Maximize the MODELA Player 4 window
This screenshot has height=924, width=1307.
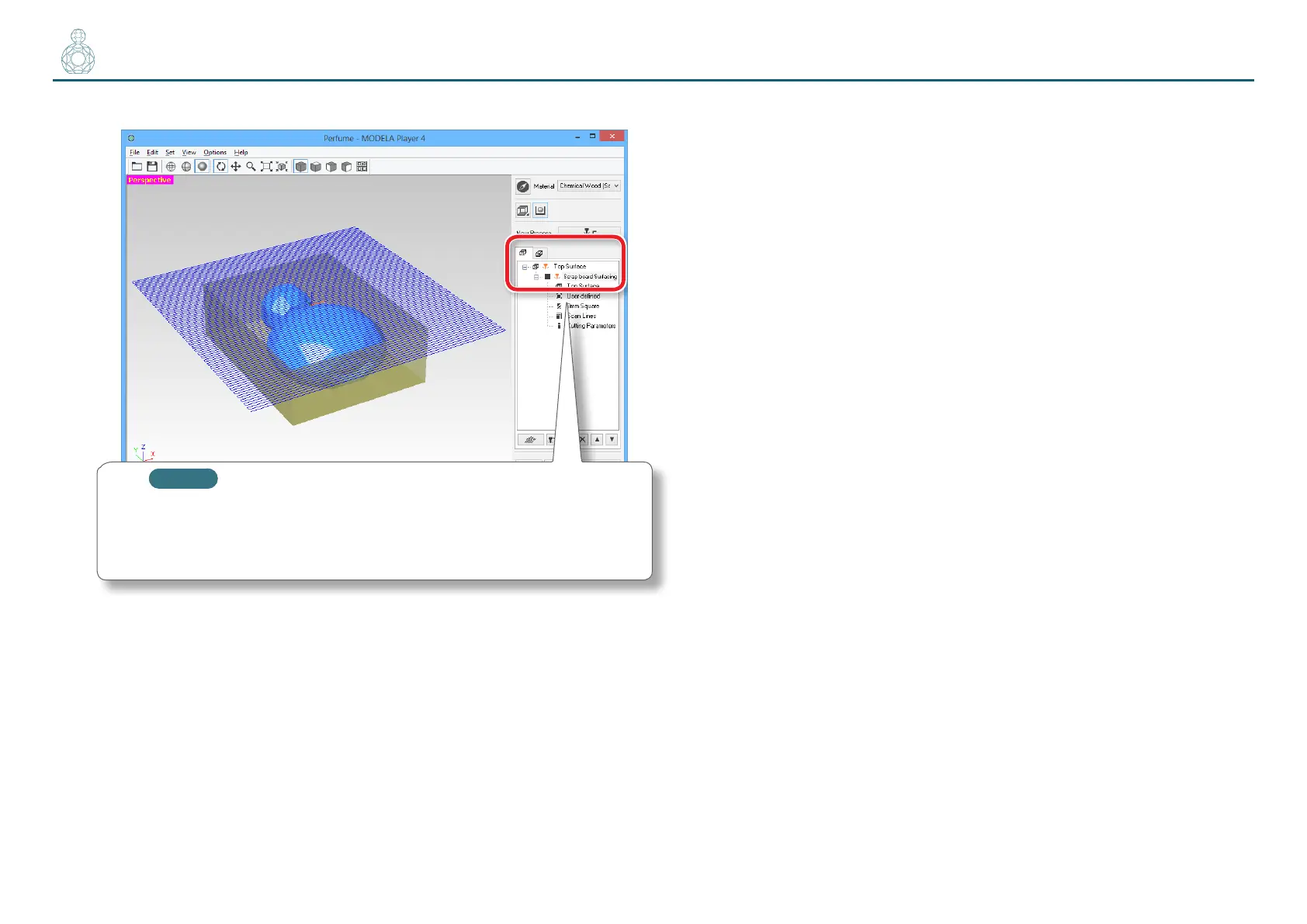tap(592, 137)
